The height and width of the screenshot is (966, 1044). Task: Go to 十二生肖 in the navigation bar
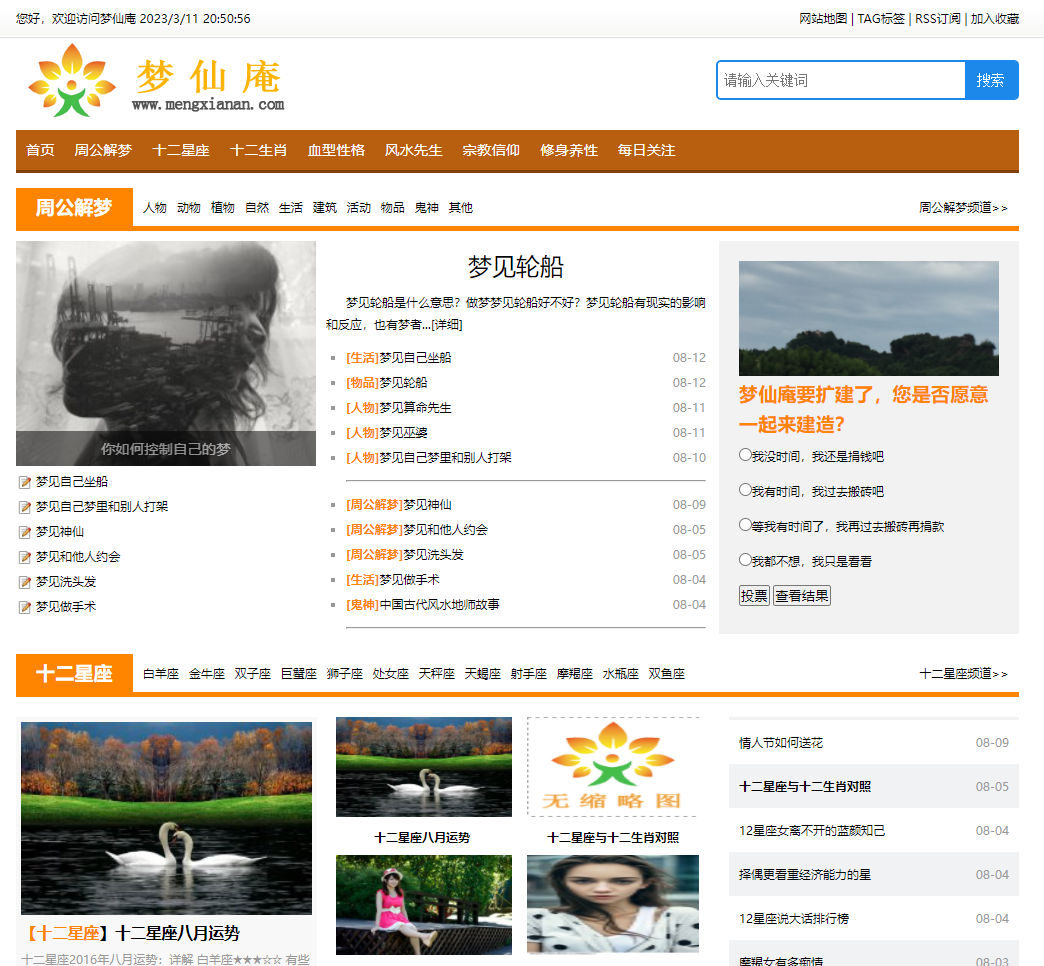click(x=258, y=150)
